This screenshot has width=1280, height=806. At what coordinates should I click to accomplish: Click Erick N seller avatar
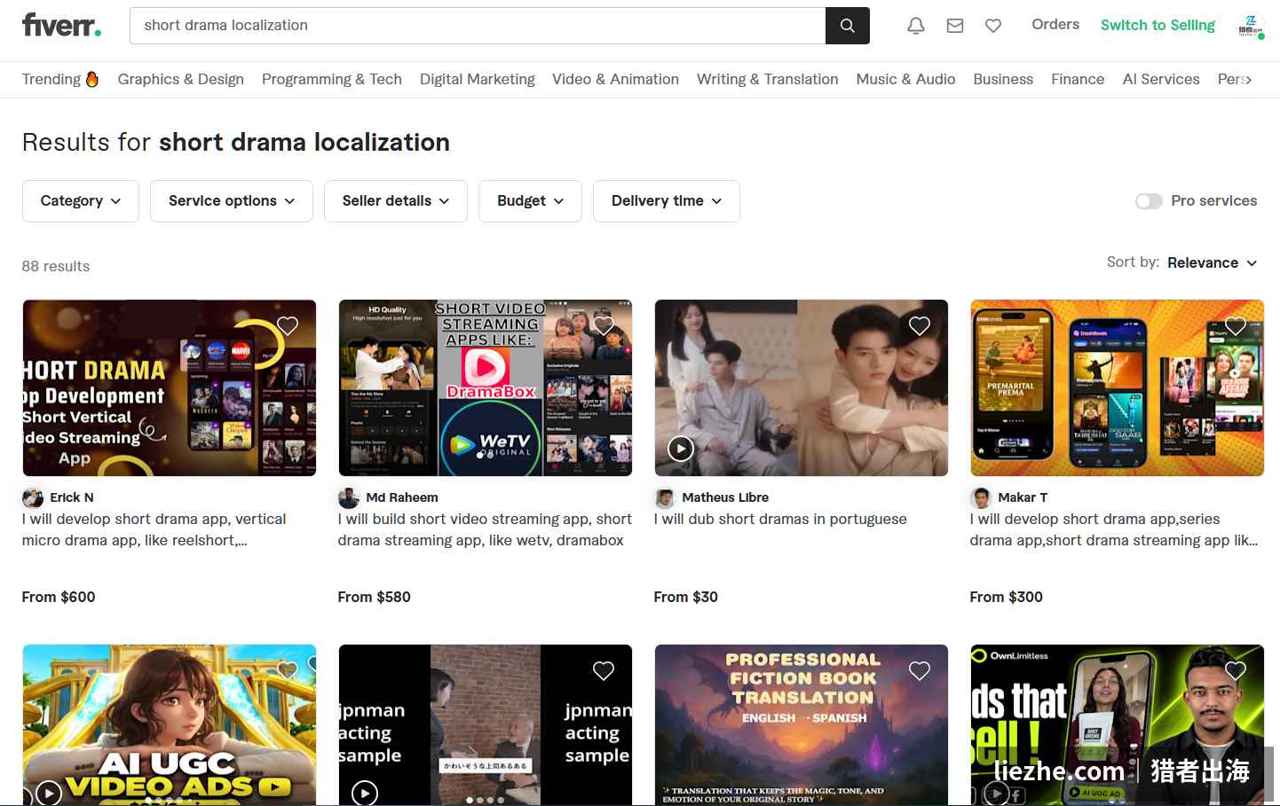[33, 497]
